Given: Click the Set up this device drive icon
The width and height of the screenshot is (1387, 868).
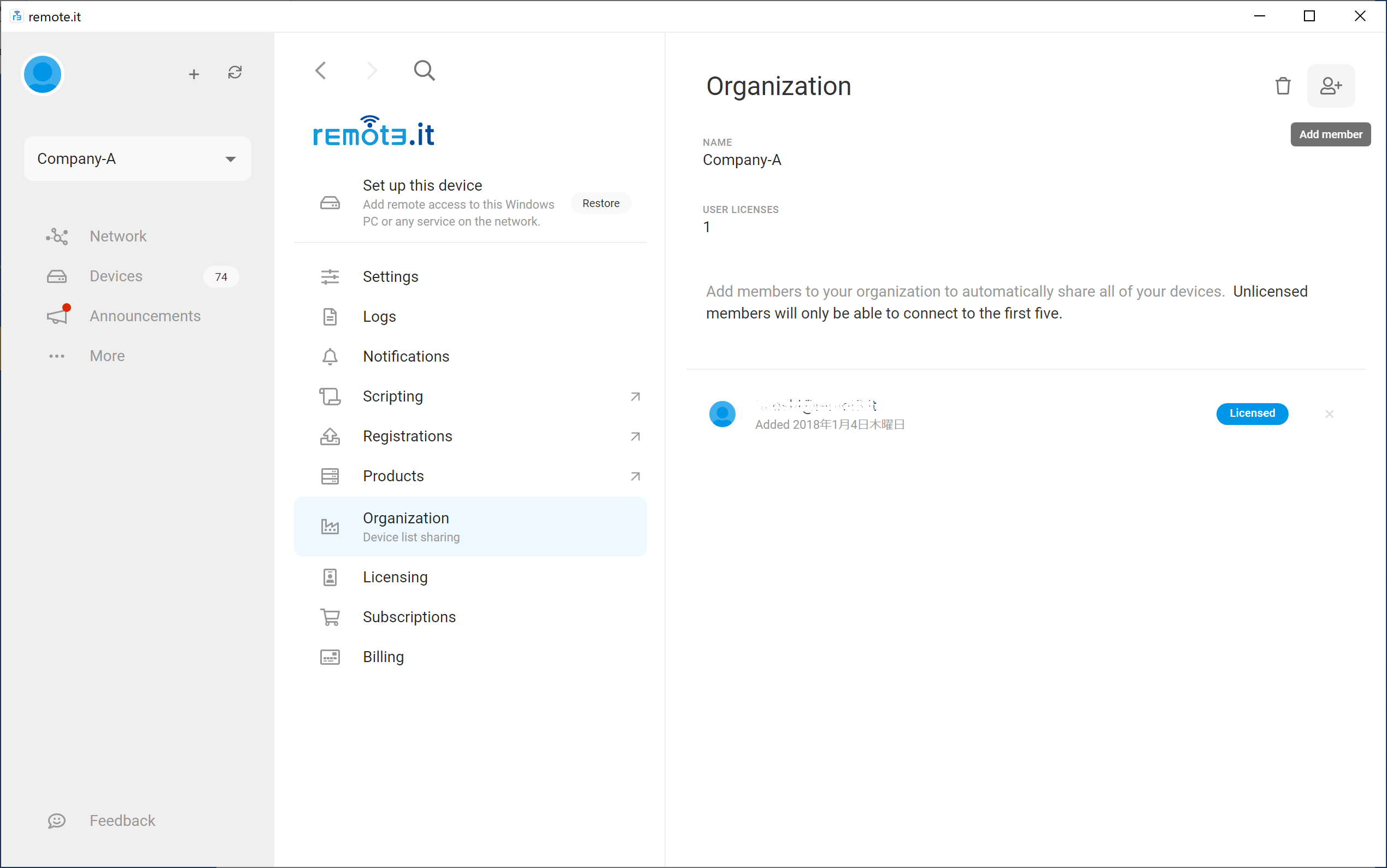Looking at the screenshot, I should pyautogui.click(x=330, y=203).
